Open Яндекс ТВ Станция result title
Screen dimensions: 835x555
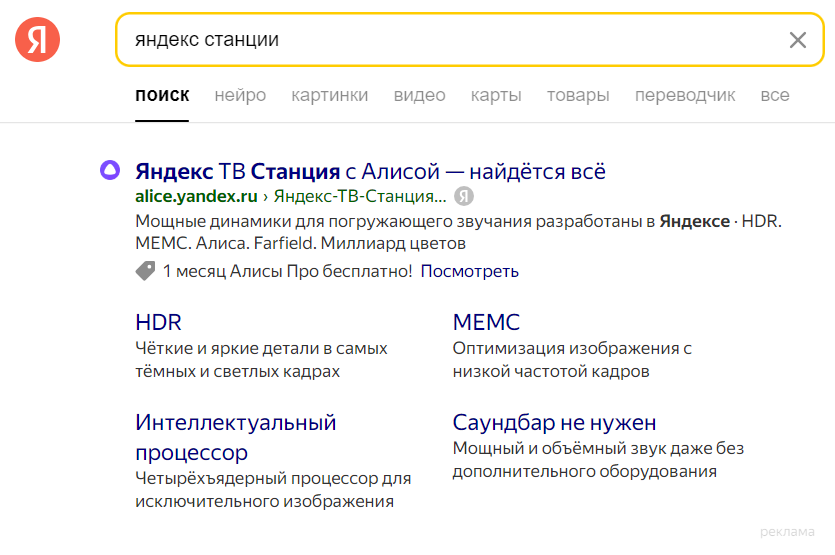pyautogui.click(x=370, y=171)
